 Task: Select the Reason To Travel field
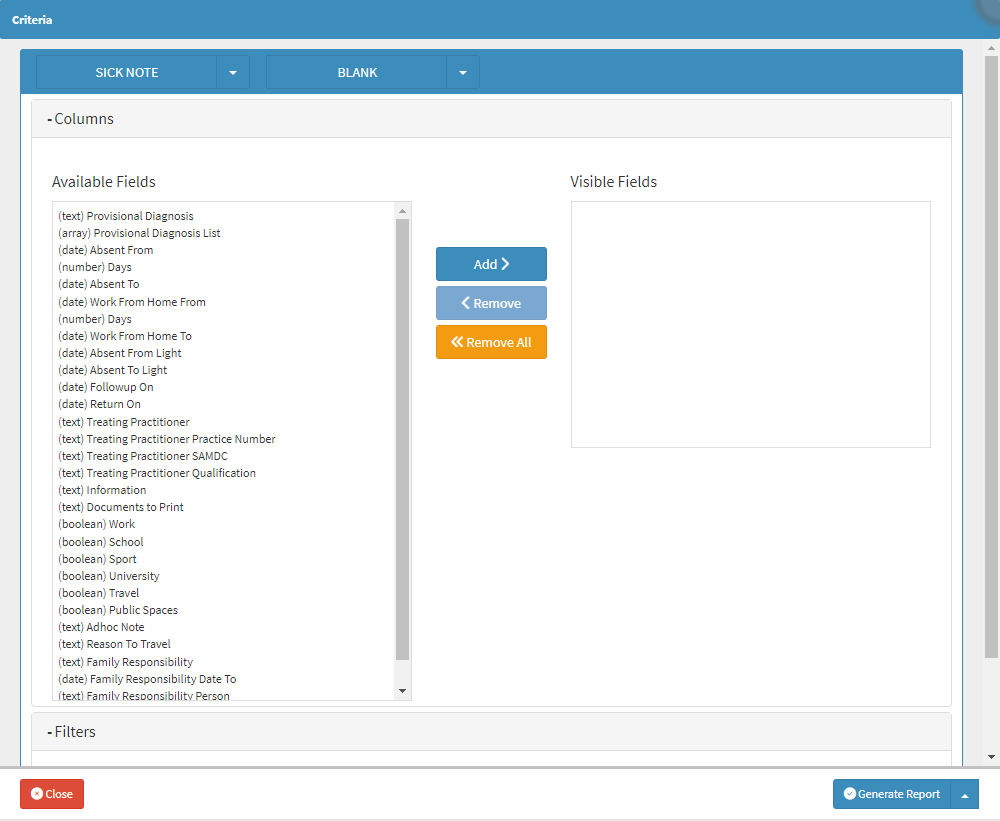pyautogui.click(x=114, y=644)
